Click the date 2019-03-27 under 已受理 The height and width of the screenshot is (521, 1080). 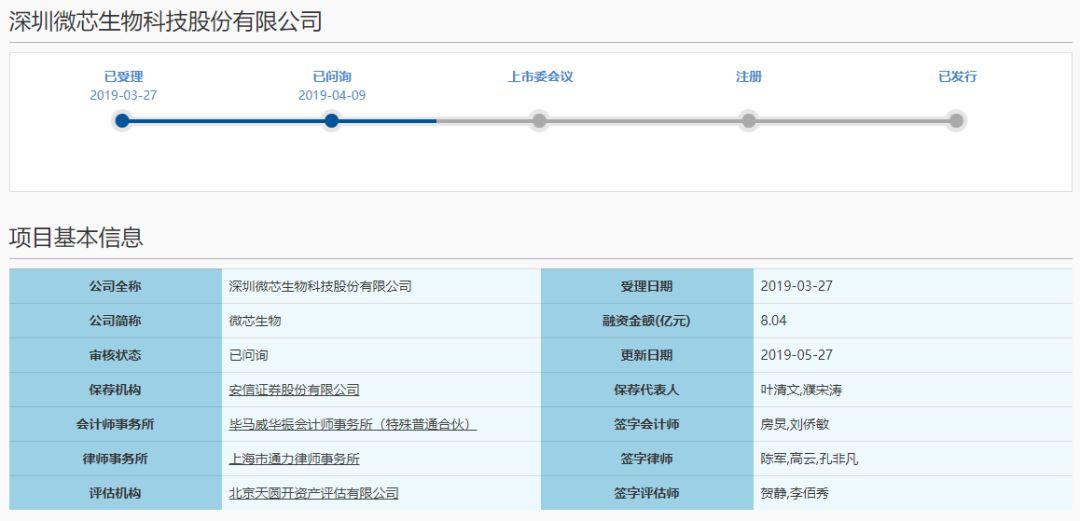(x=123, y=96)
